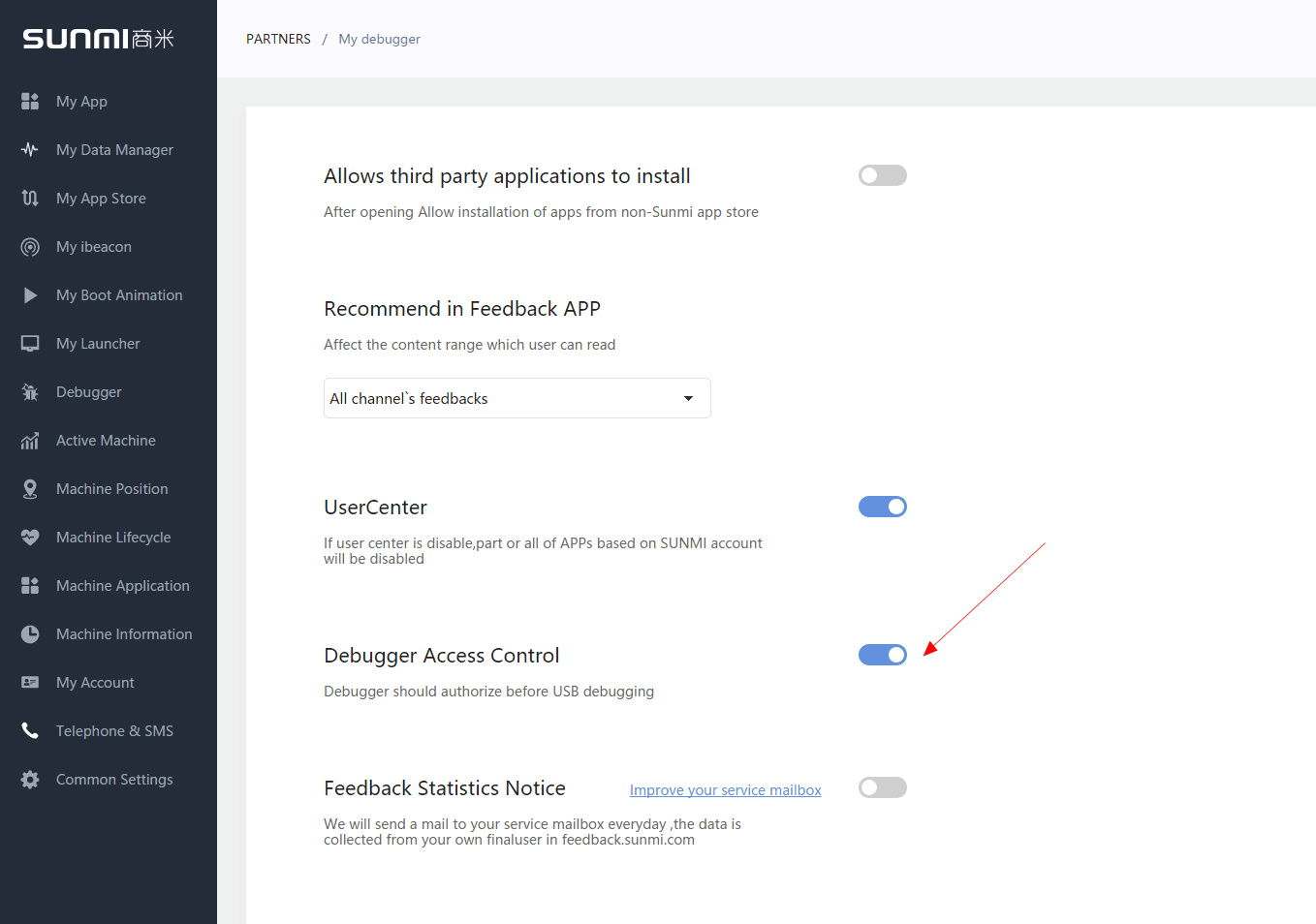Click the Active Machine chart icon
Screen dimensions: 1316x924
point(30,441)
